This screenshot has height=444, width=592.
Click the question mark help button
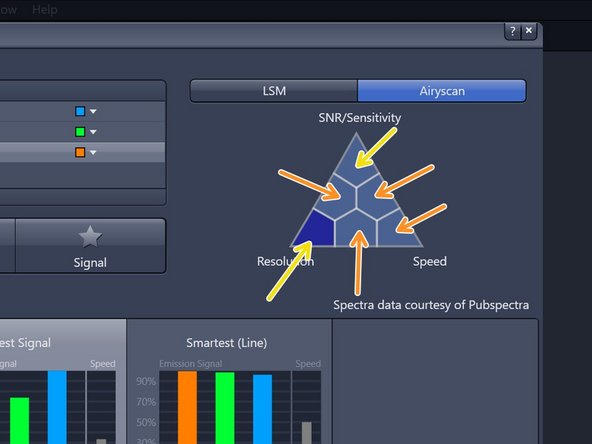512,31
